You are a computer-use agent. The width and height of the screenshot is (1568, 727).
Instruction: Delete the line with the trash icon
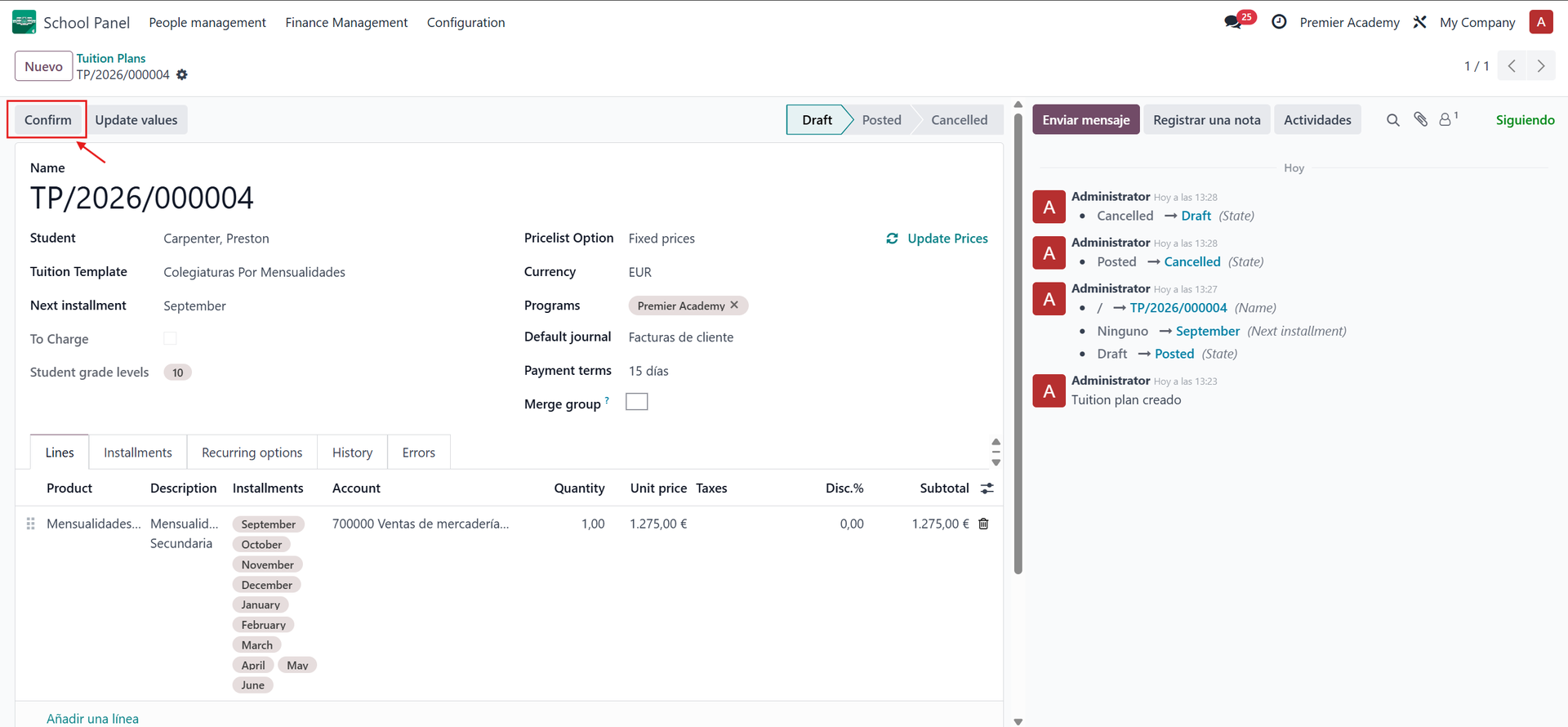[x=983, y=524]
